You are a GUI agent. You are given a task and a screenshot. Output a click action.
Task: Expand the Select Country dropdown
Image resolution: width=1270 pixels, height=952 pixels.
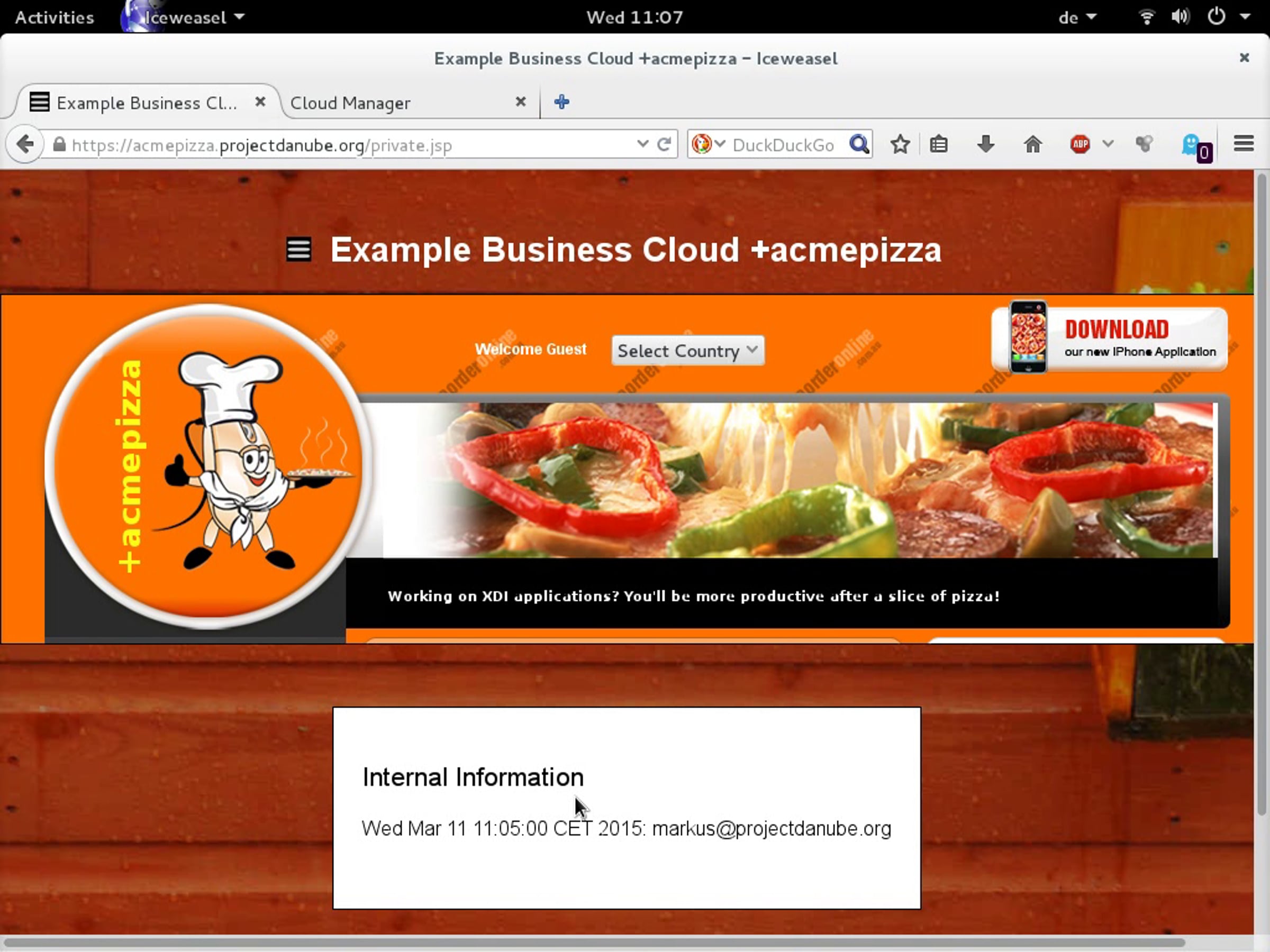click(x=687, y=351)
